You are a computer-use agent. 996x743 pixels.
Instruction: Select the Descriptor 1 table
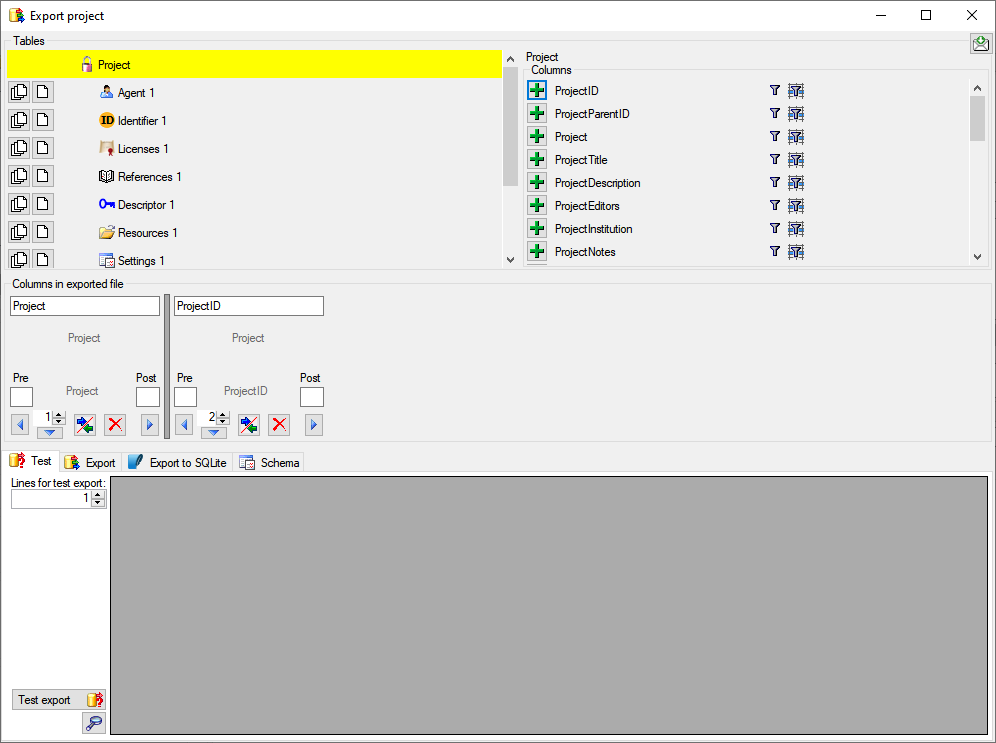(x=145, y=204)
